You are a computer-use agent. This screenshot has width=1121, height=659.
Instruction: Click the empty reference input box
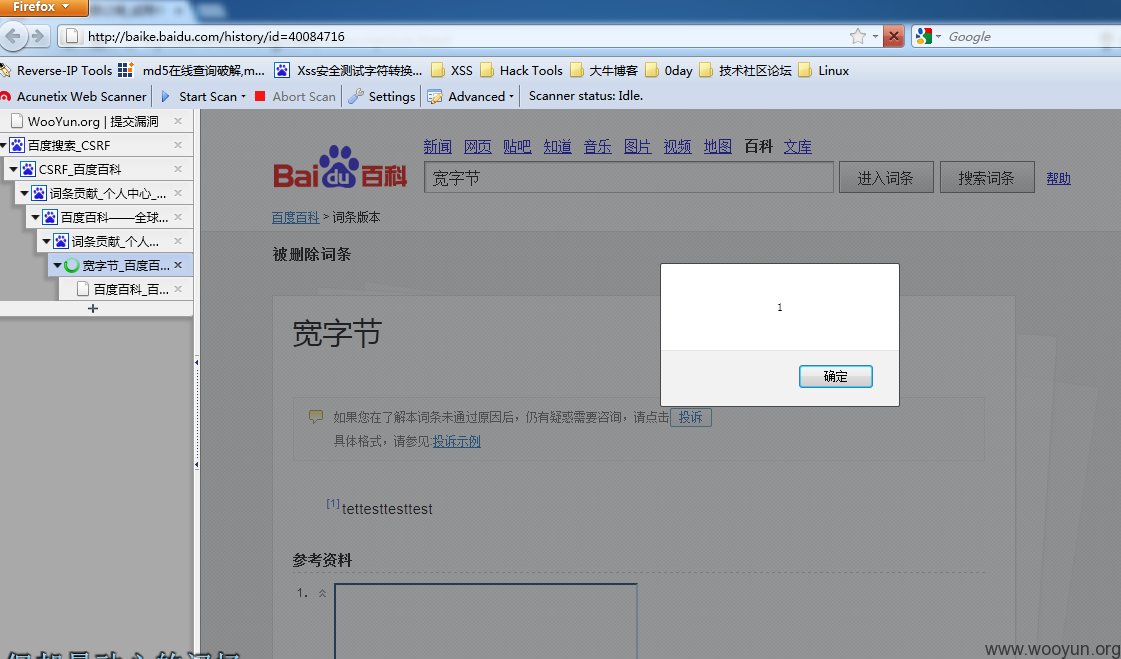[x=485, y=620]
